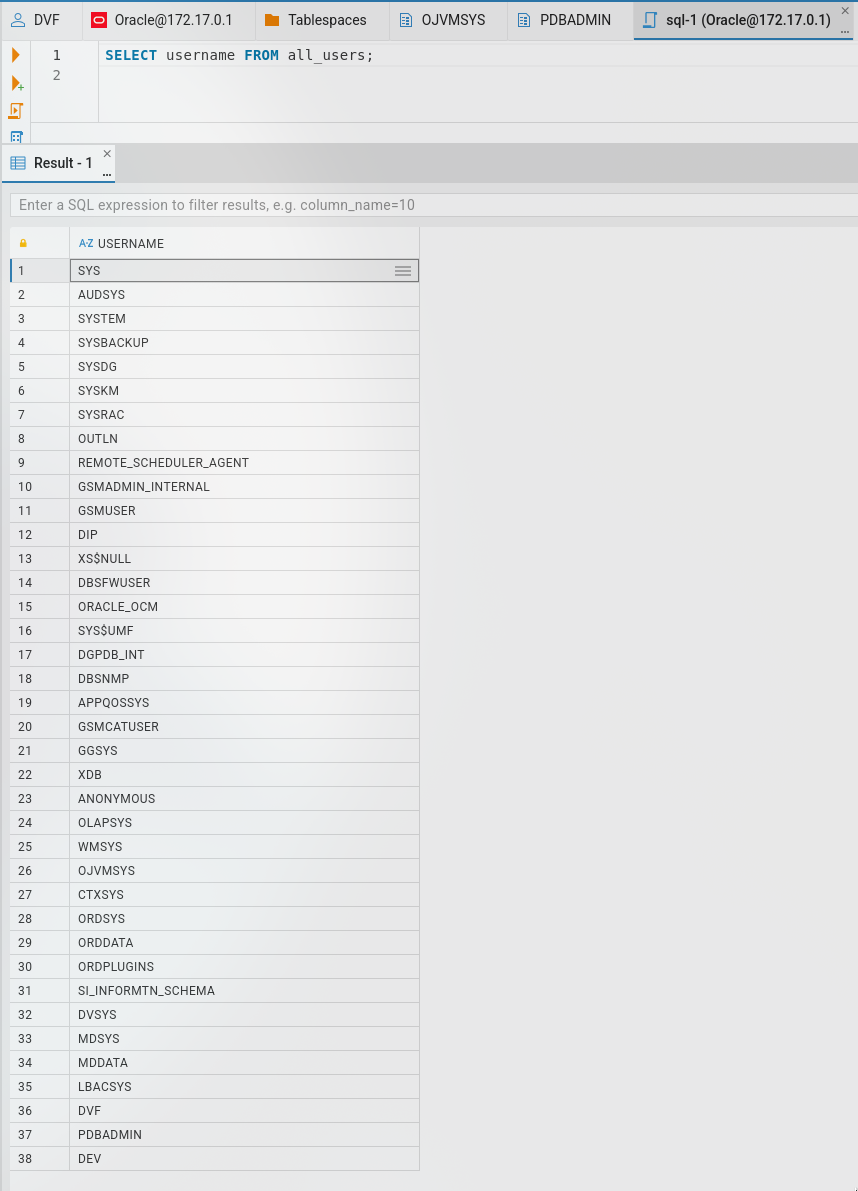Select the SYS cell in row 1
This screenshot has height=1191, width=858.
tap(244, 270)
